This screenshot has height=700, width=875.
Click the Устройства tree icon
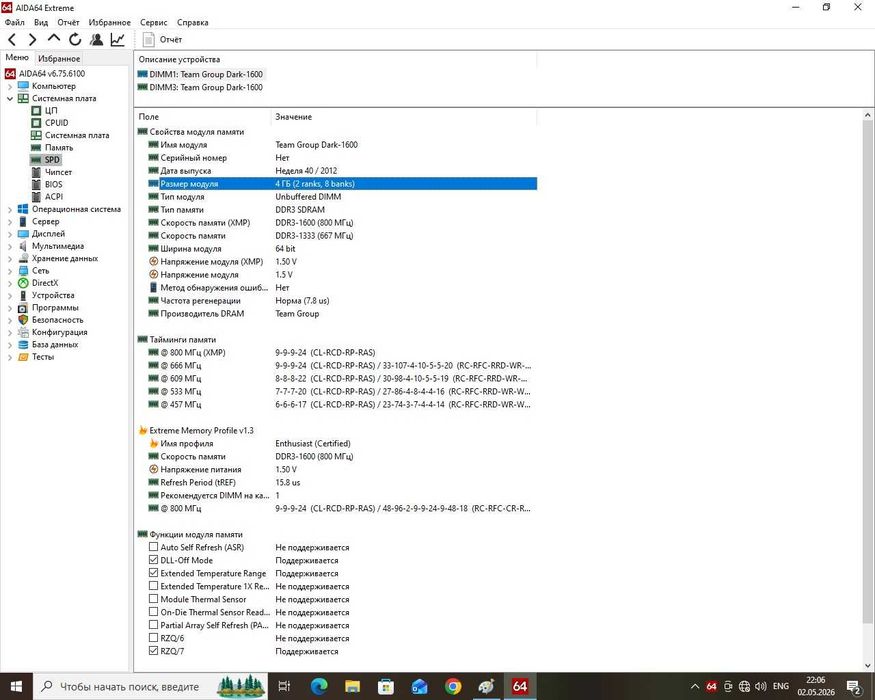click(23, 295)
